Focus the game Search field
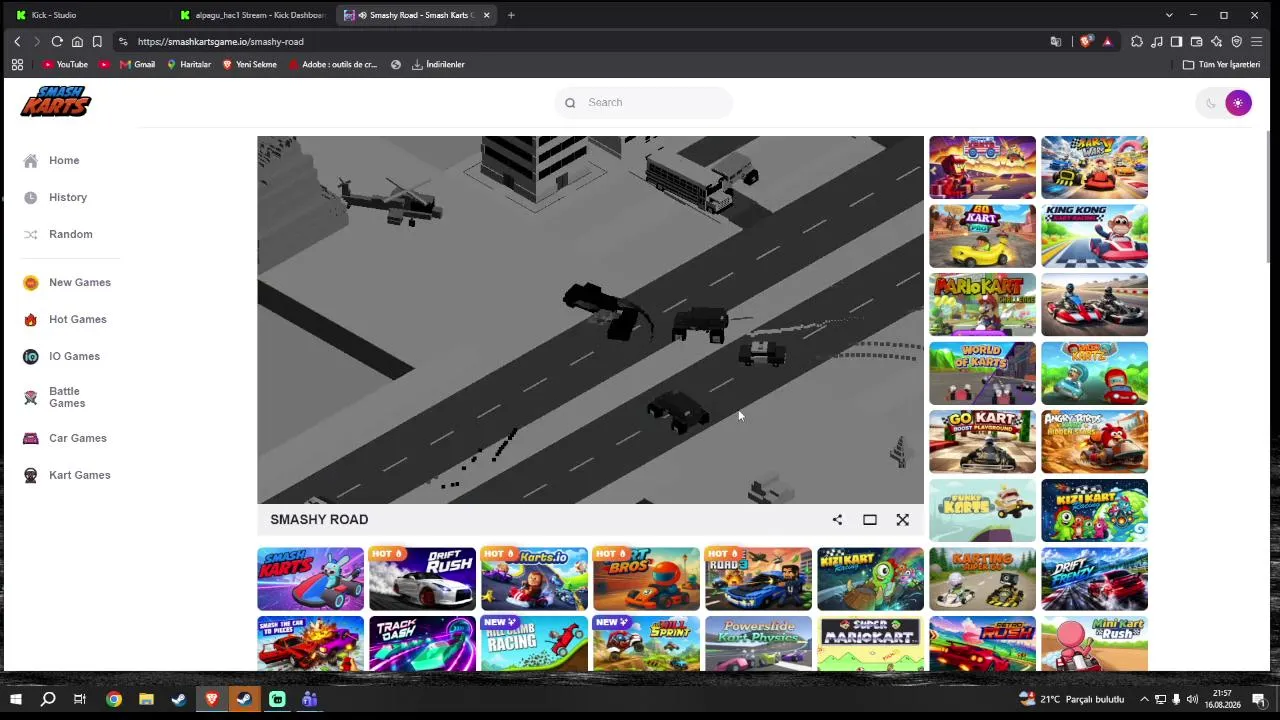The width and height of the screenshot is (1280, 720). [x=644, y=102]
